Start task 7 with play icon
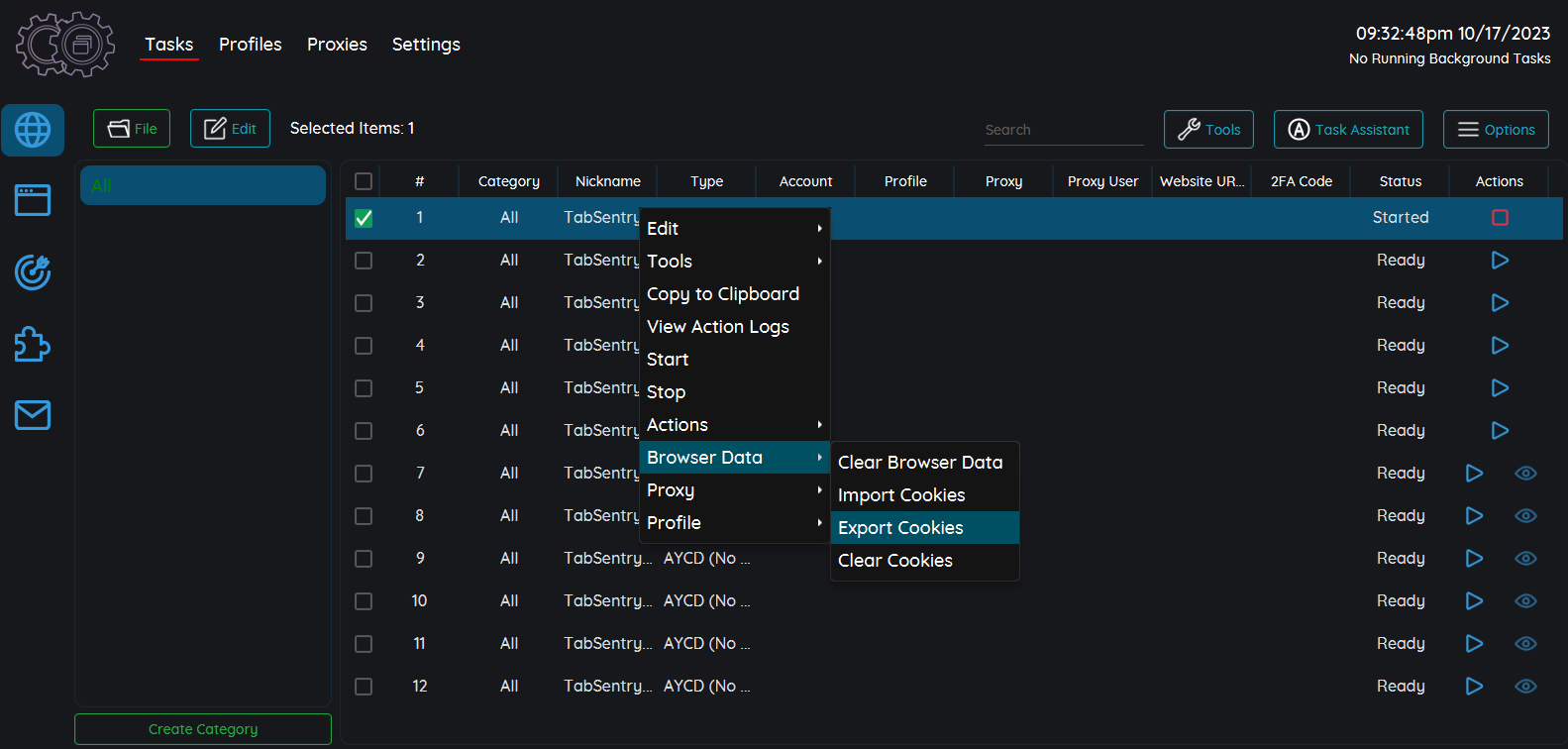 point(1474,473)
